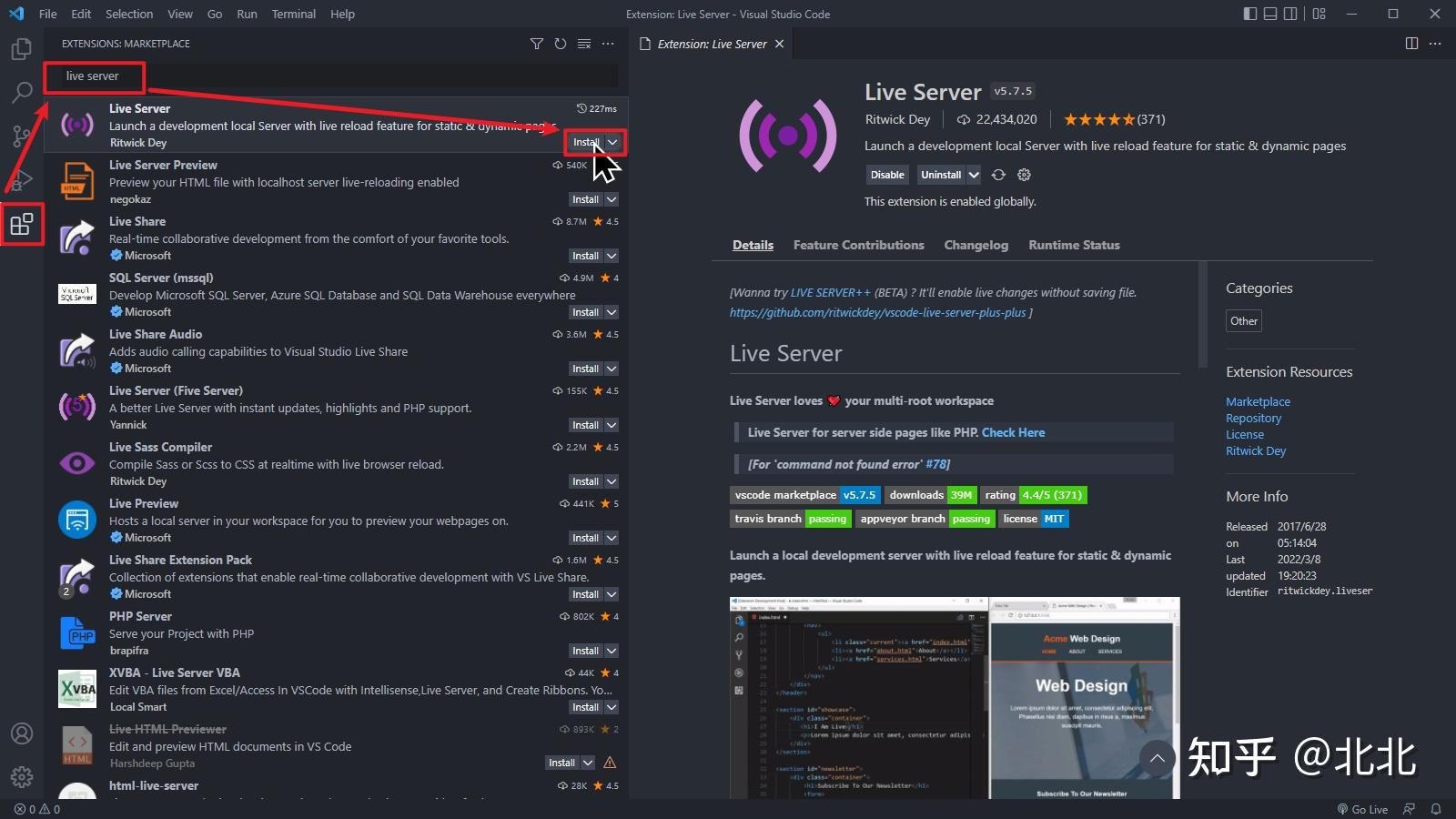
Task: Split the editor using the top-right icon
Action: (1411, 43)
